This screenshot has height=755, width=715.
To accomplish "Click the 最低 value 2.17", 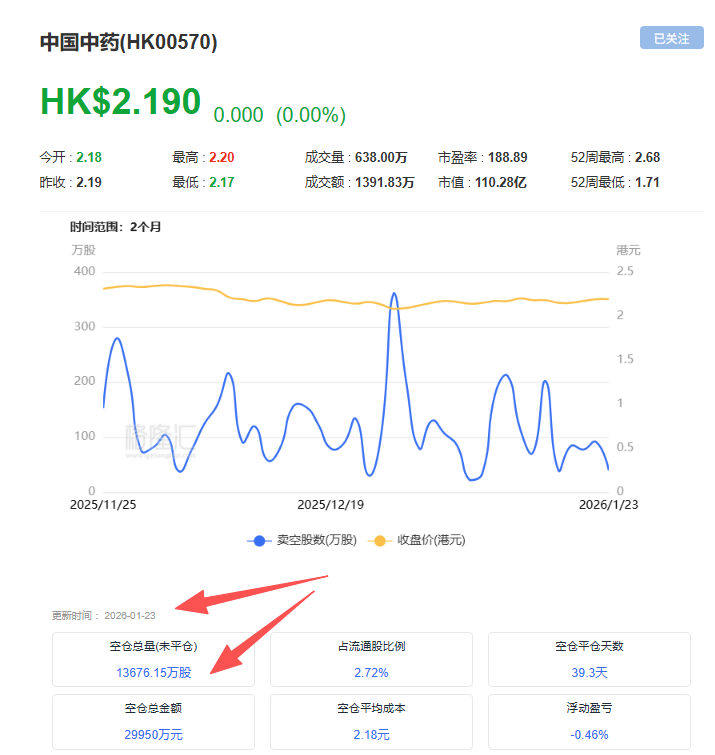I will 221,182.
